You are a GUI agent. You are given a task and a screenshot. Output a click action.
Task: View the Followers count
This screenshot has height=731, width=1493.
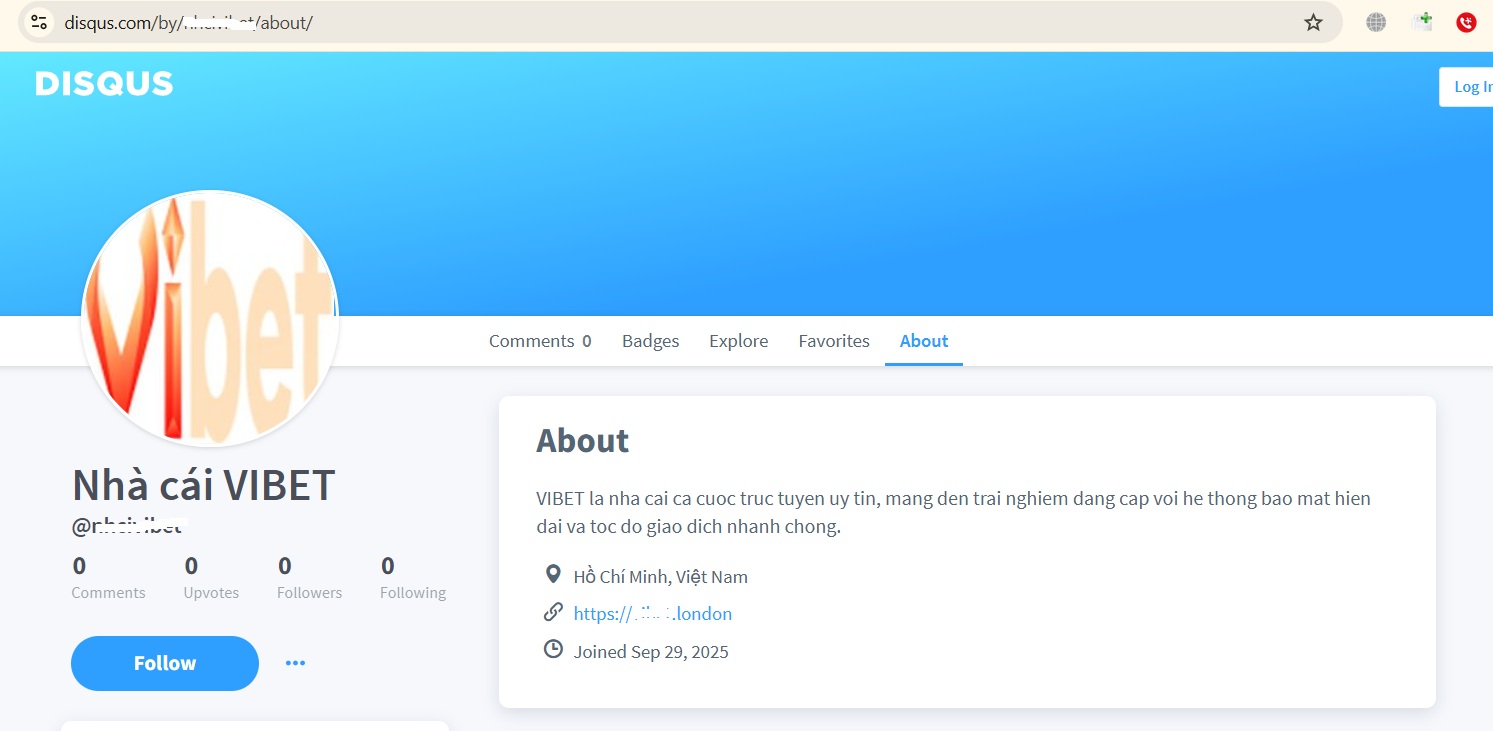coord(309,579)
